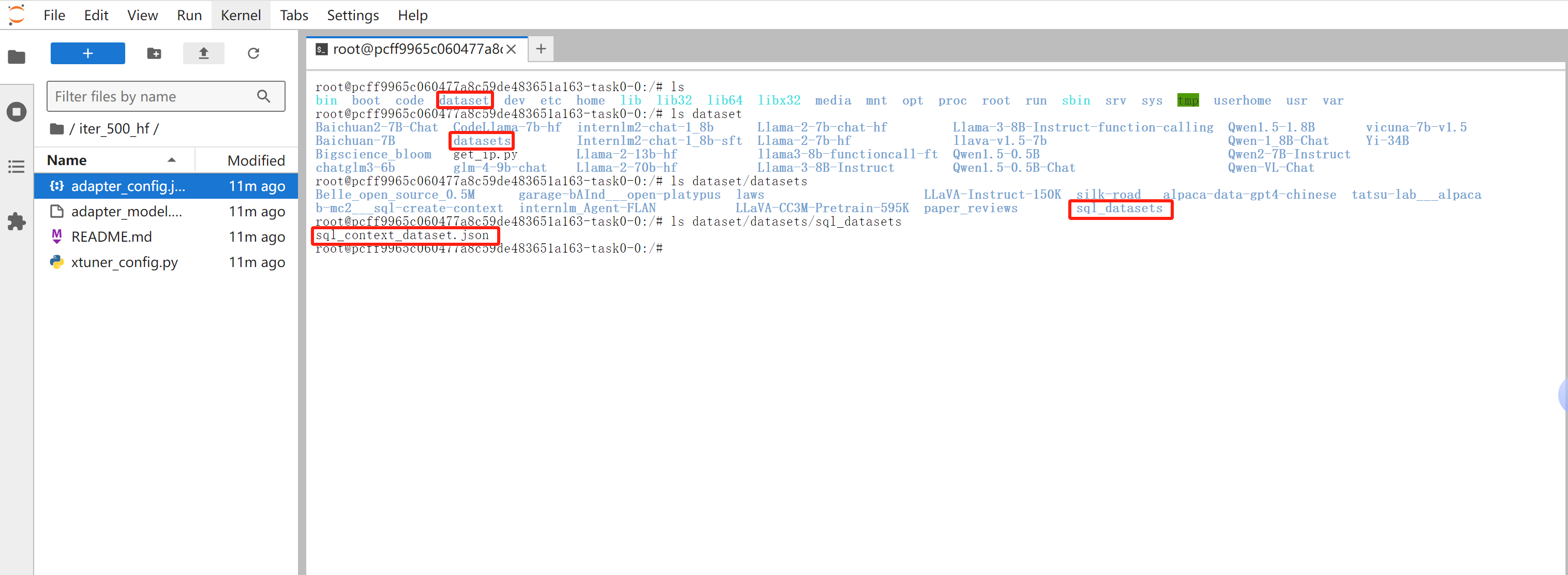Show the table of contents panel

tap(17, 166)
